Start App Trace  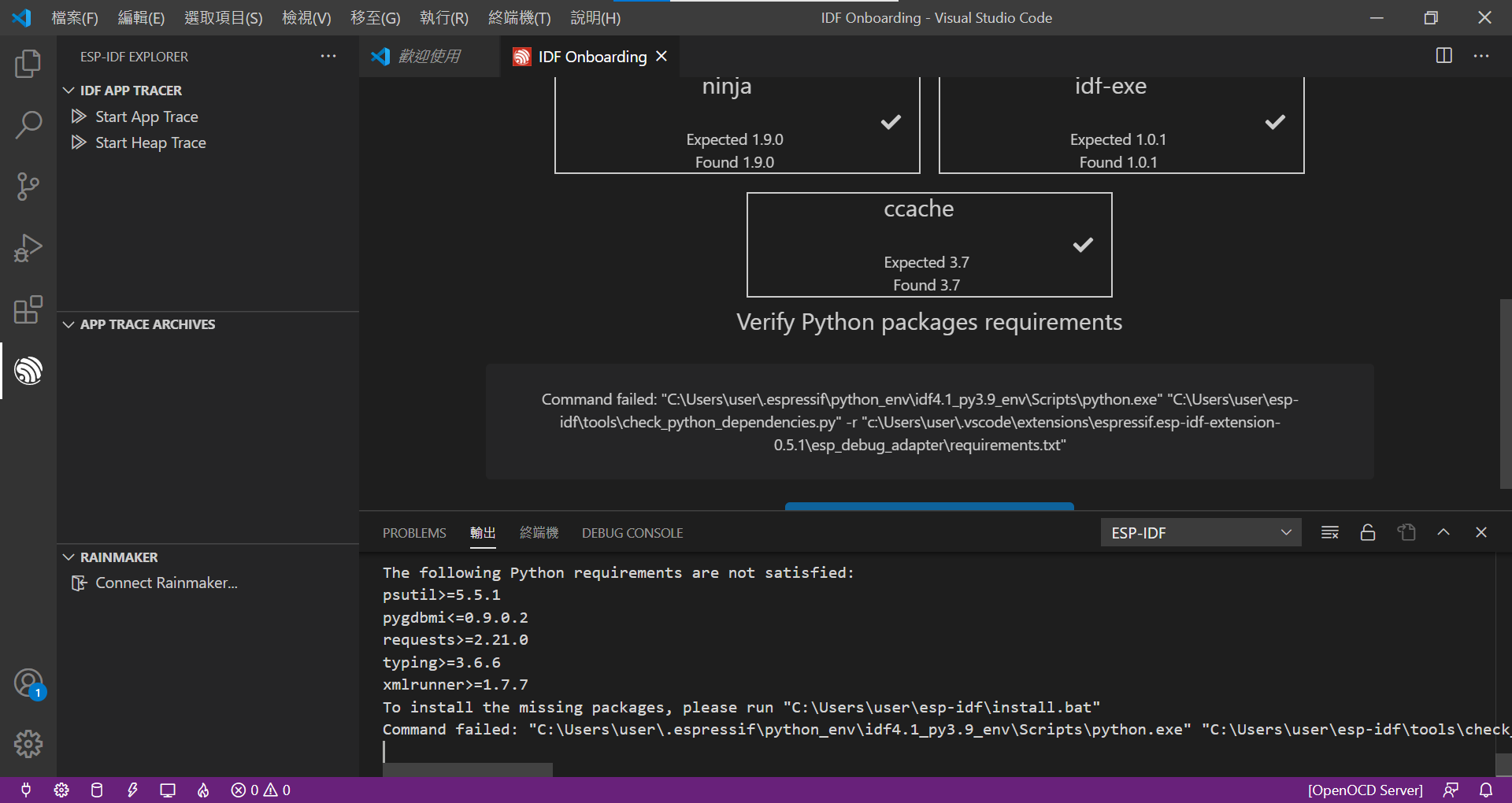(208, 117)
